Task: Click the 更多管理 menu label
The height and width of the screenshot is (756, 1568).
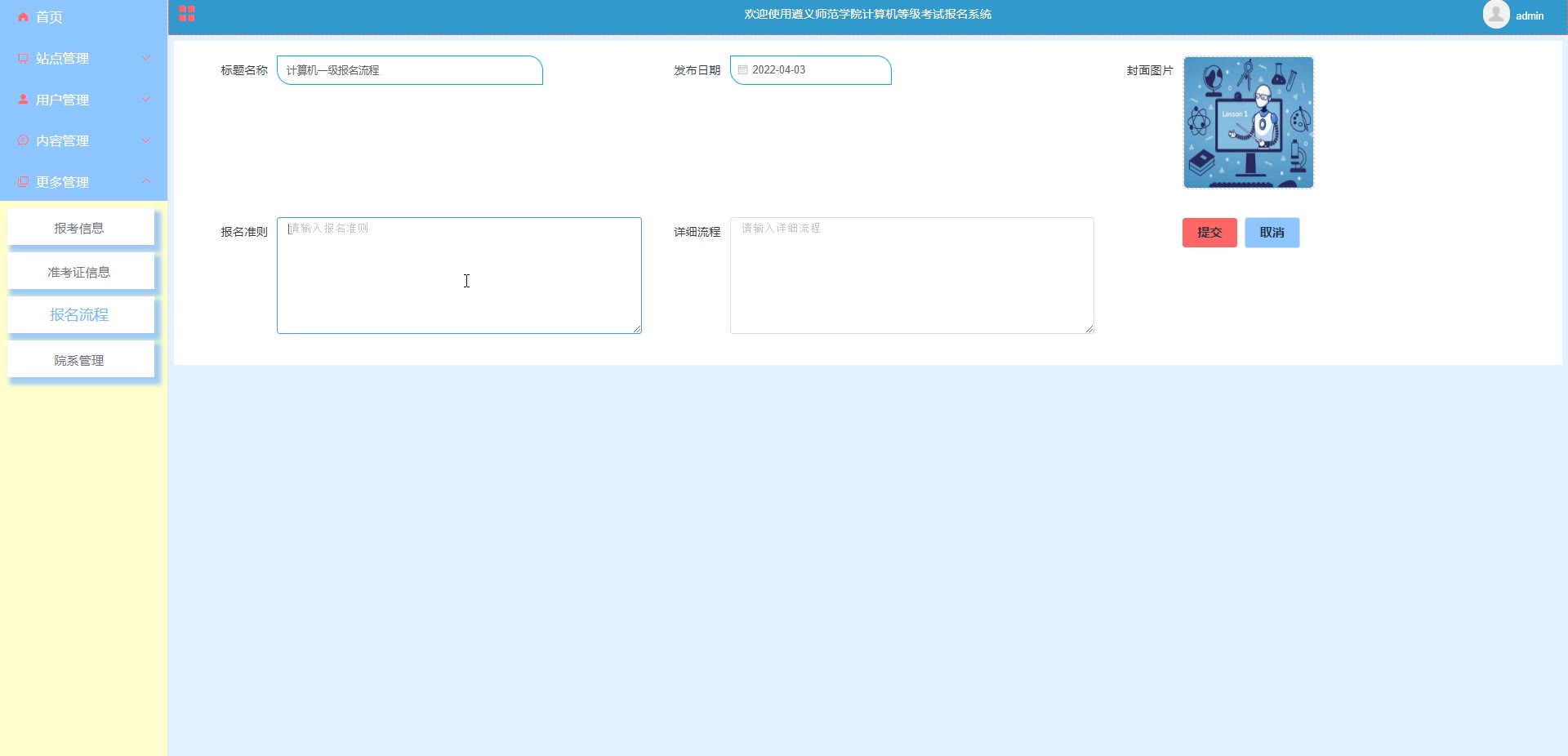Action: (x=62, y=182)
